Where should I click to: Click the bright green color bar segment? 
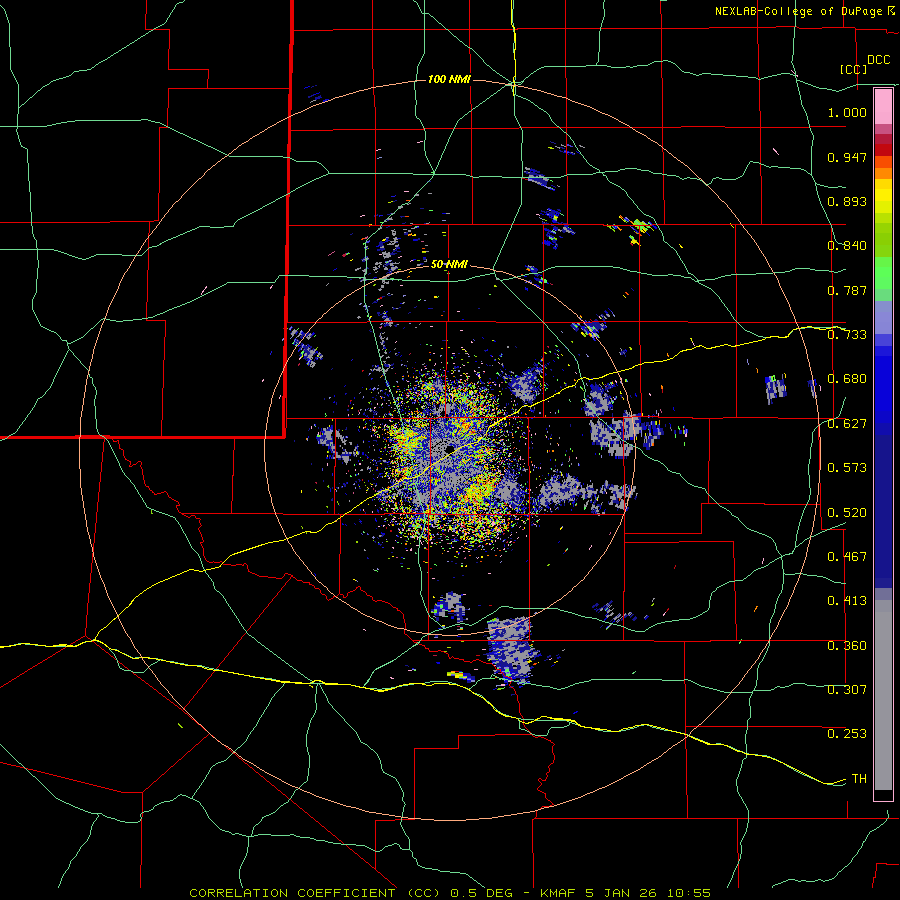pyautogui.click(x=883, y=273)
